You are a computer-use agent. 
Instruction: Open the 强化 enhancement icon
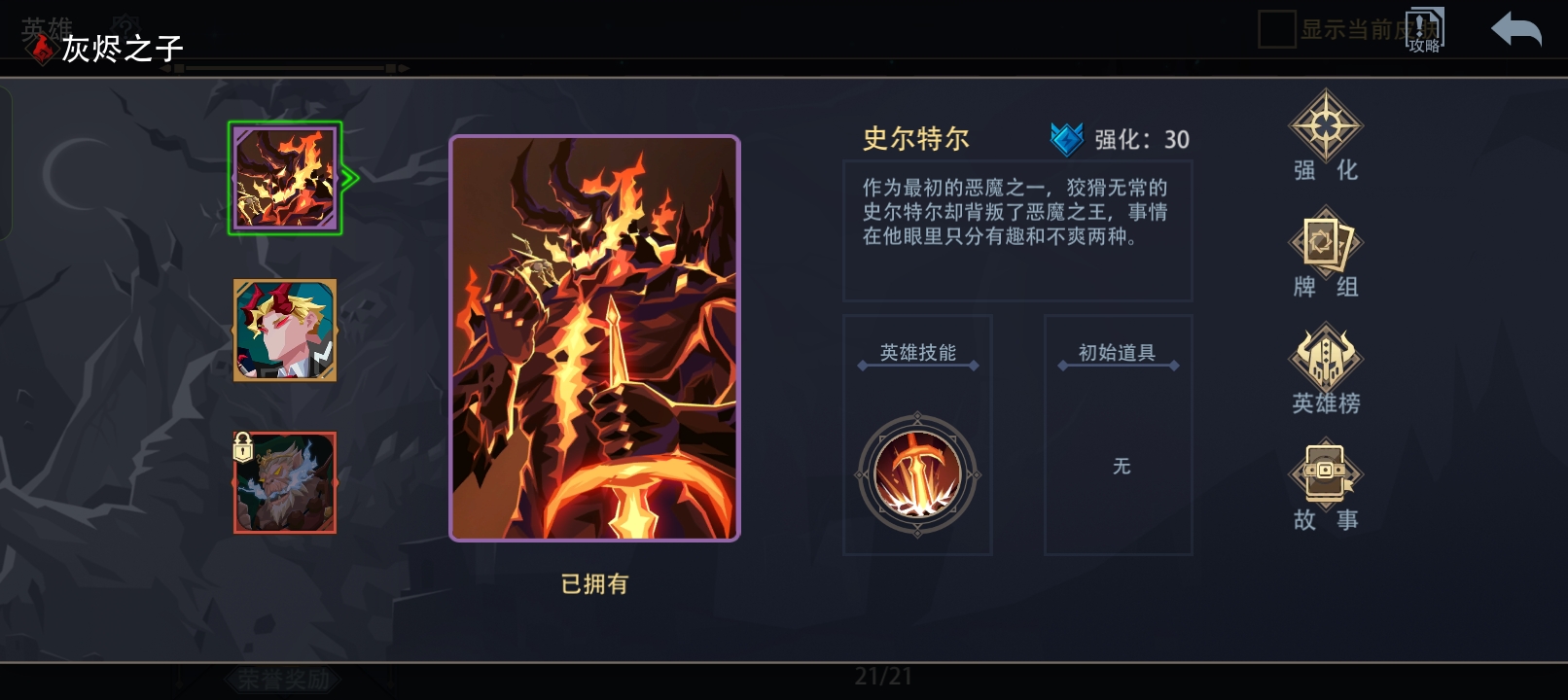point(1325,125)
